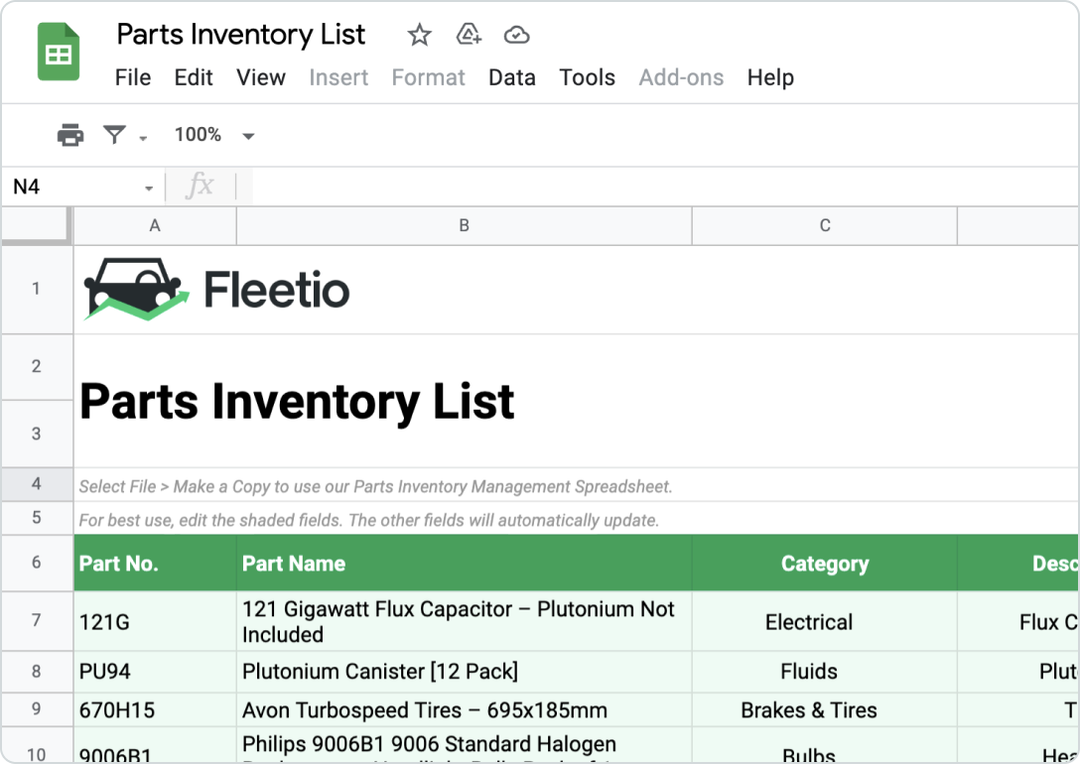Open the 100% zoom dropdown
The height and width of the screenshot is (764, 1080).
[214, 135]
